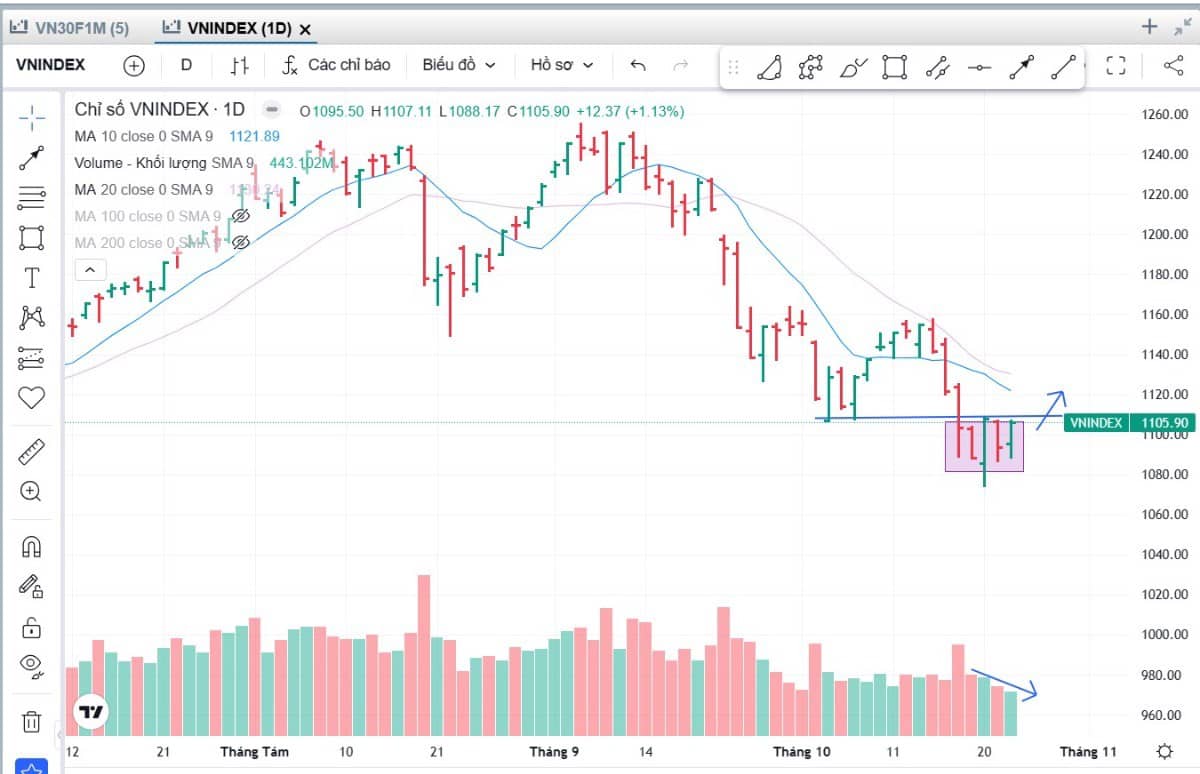Select the rectangle shape tool in left sidebar

pos(32,238)
